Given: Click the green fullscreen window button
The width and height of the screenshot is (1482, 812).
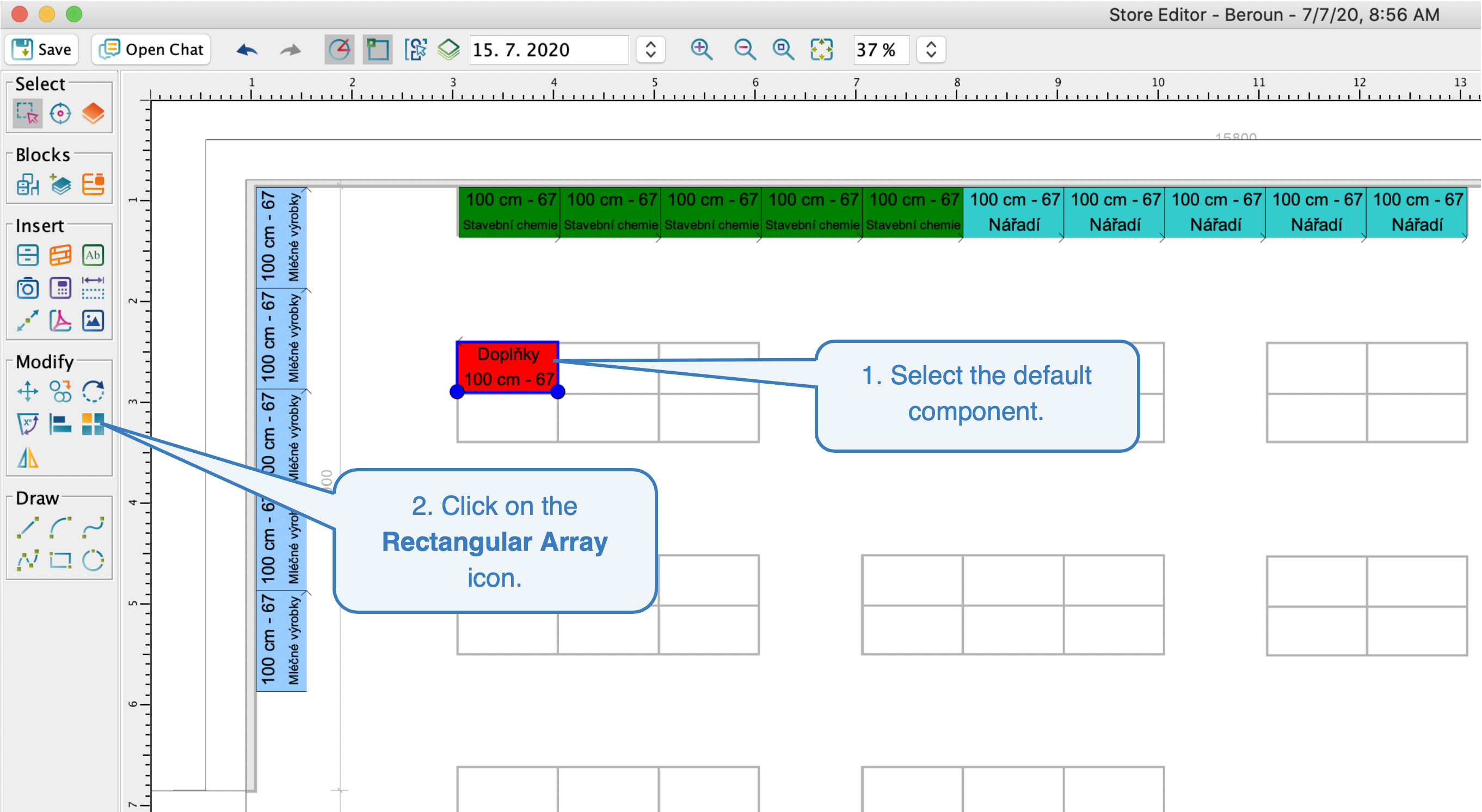Looking at the screenshot, I should [x=73, y=14].
